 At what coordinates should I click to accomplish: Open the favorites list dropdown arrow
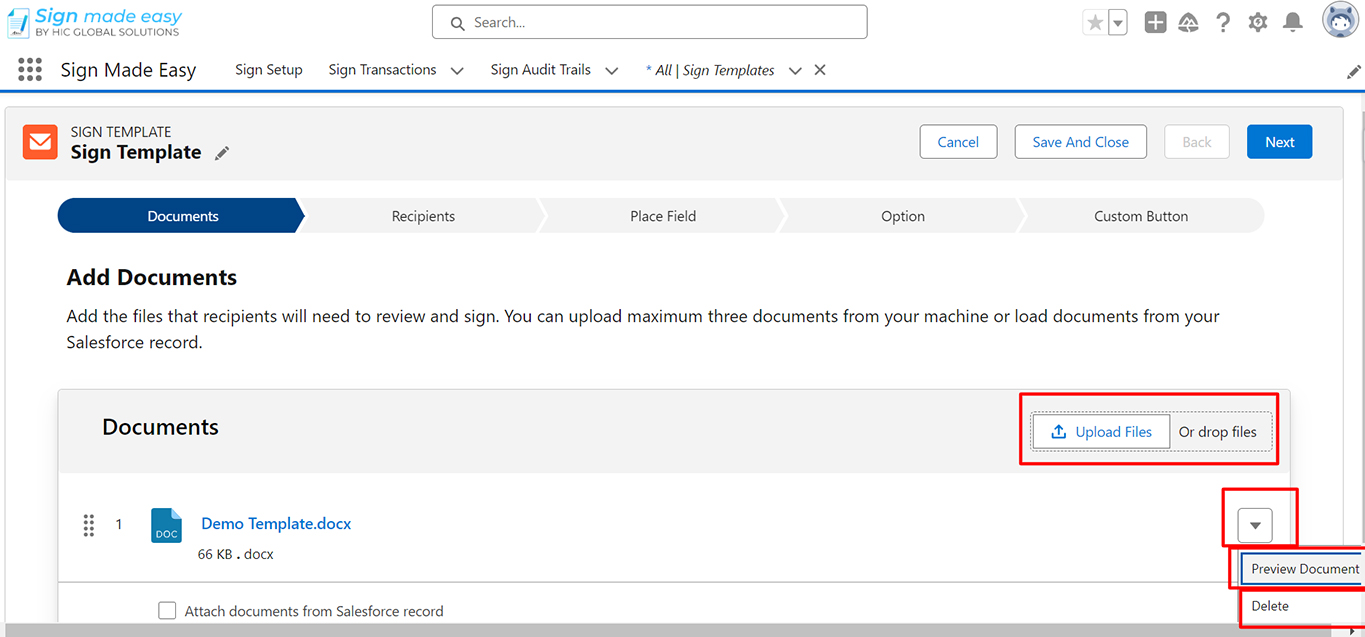pyautogui.click(x=1118, y=22)
